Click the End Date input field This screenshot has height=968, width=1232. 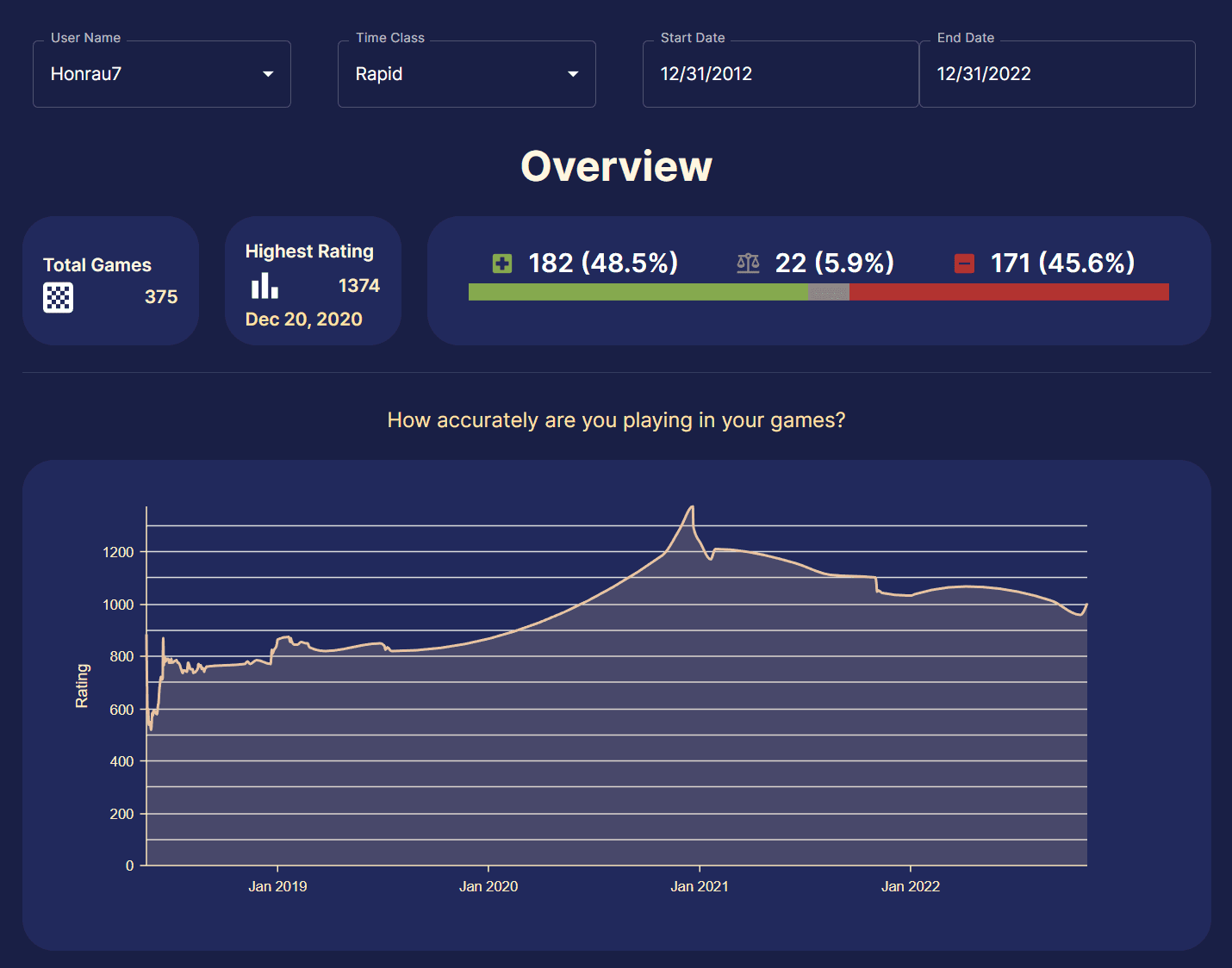point(1056,74)
